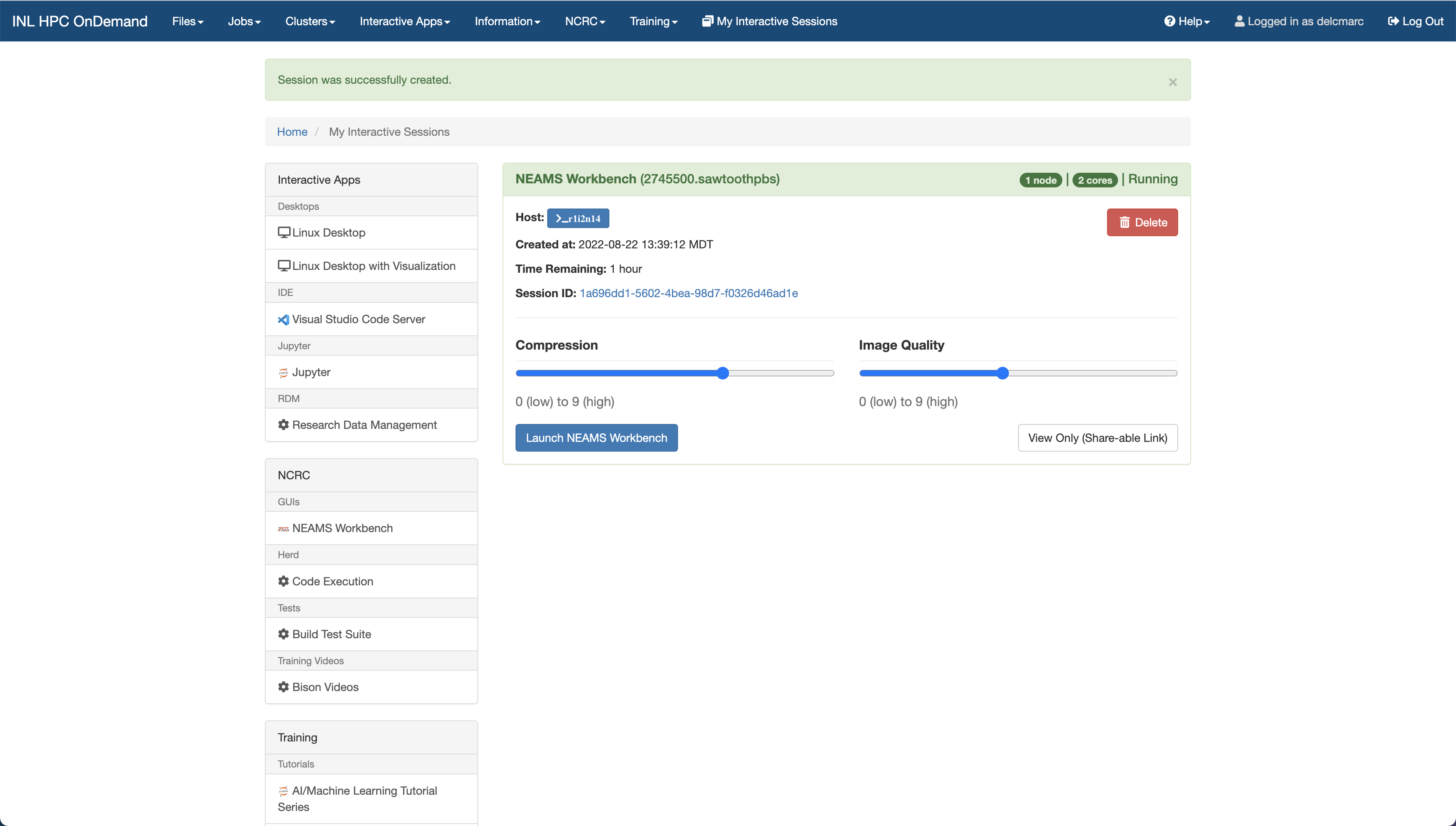
Task: Open Bison Videos training item
Action: click(x=371, y=687)
